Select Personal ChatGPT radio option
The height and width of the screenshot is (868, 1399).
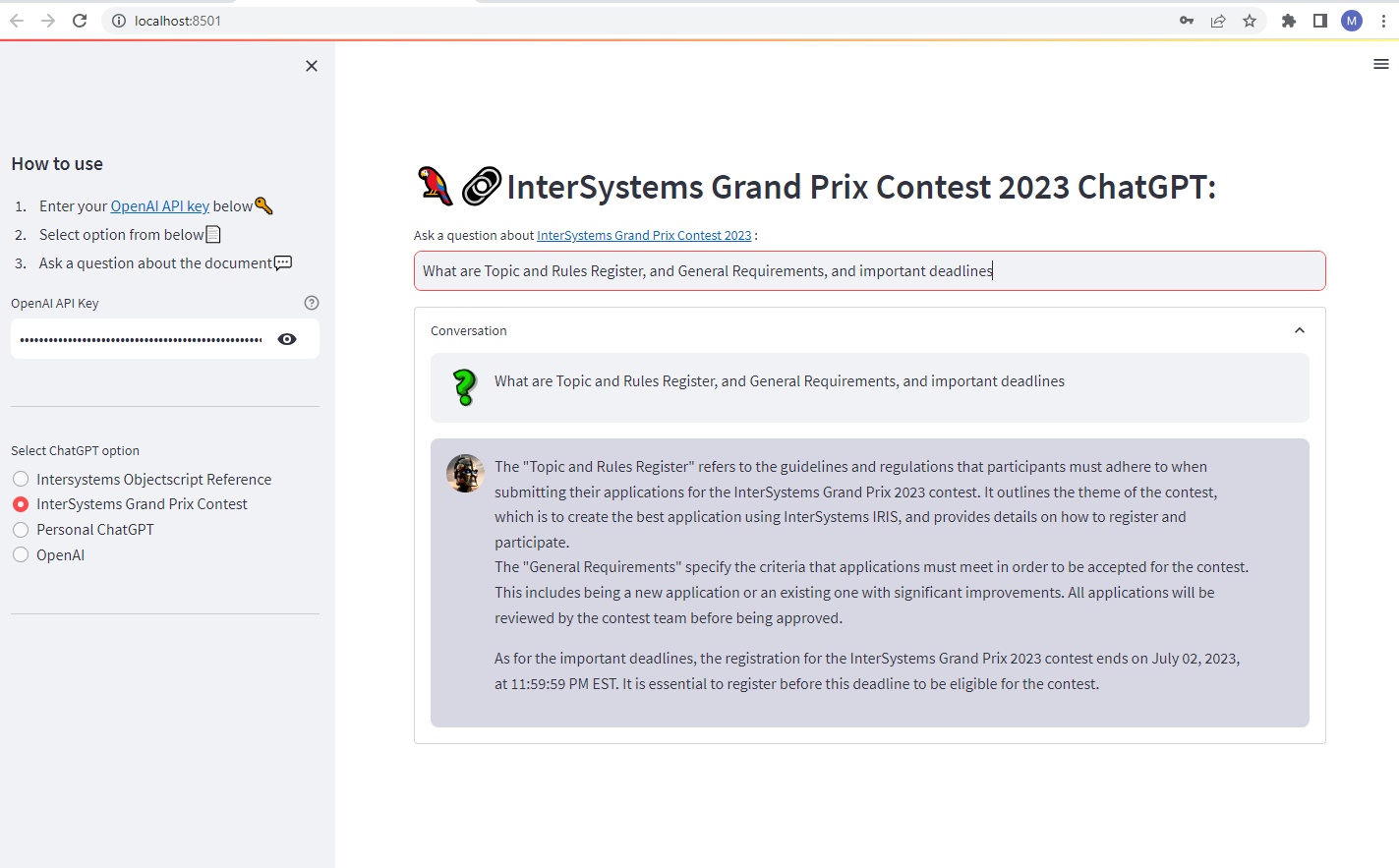[x=21, y=530]
